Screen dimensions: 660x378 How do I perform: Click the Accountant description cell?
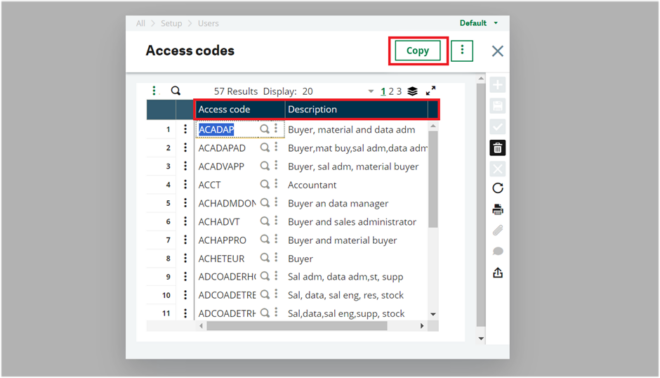[312, 185]
